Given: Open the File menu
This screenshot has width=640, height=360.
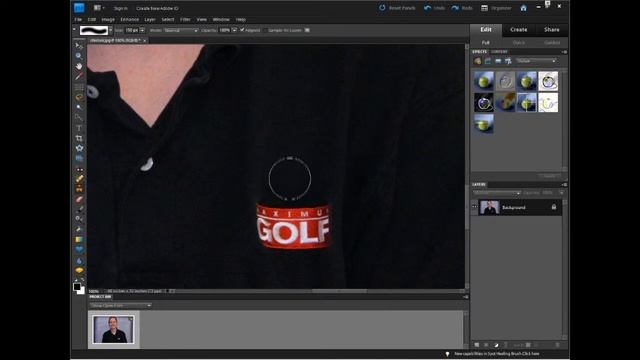Looking at the screenshot, I should tap(78, 19).
